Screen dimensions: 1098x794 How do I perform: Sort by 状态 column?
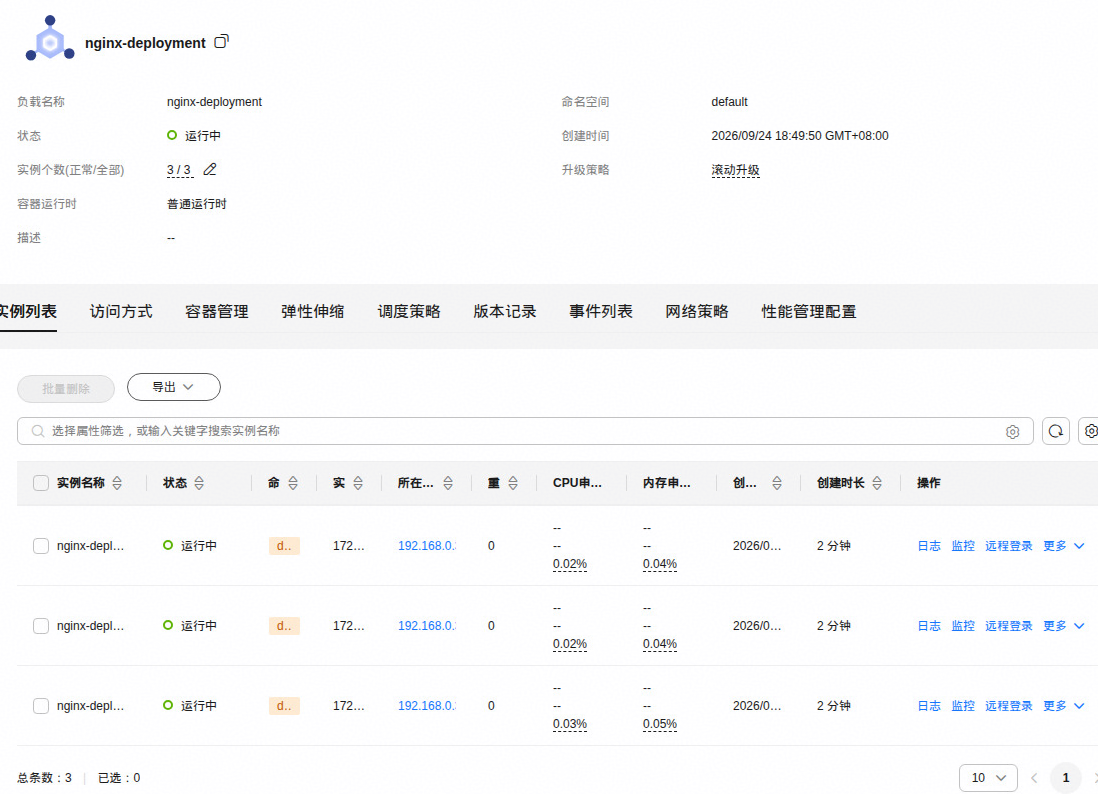tap(199, 483)
